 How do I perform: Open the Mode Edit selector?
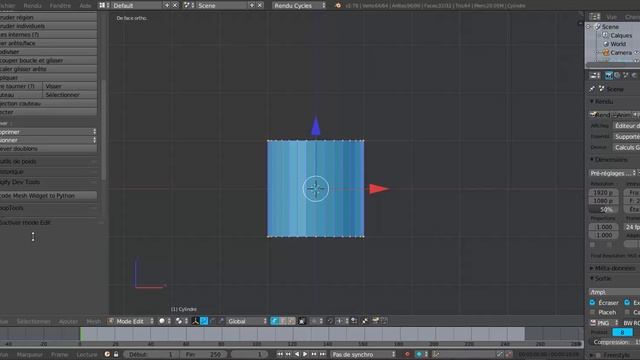point(131,321)
